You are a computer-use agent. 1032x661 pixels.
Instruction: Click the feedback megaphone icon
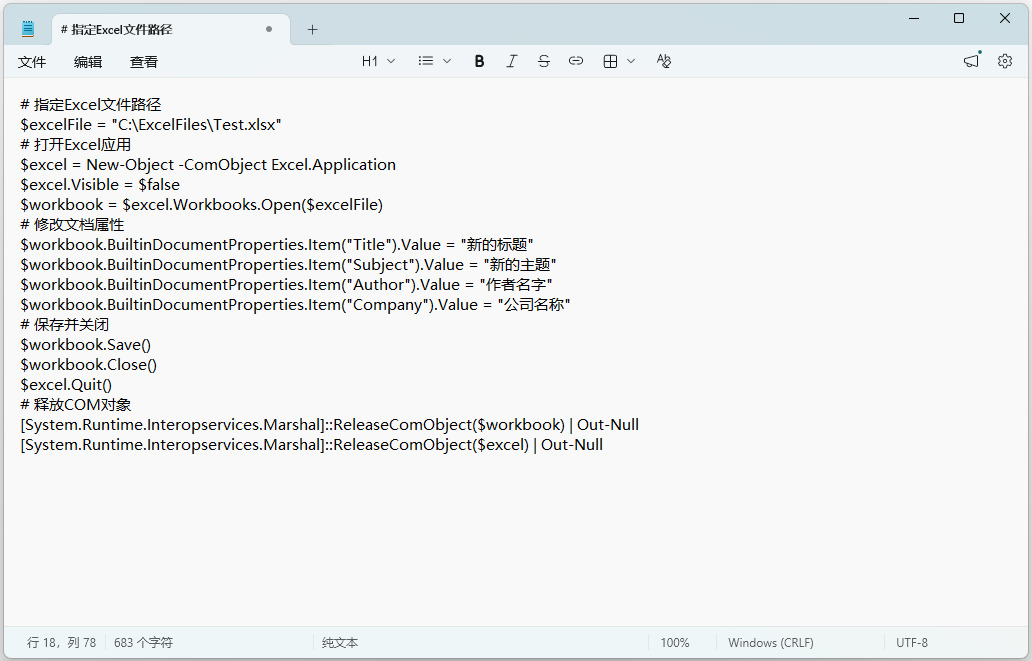[x=971, y=61]
